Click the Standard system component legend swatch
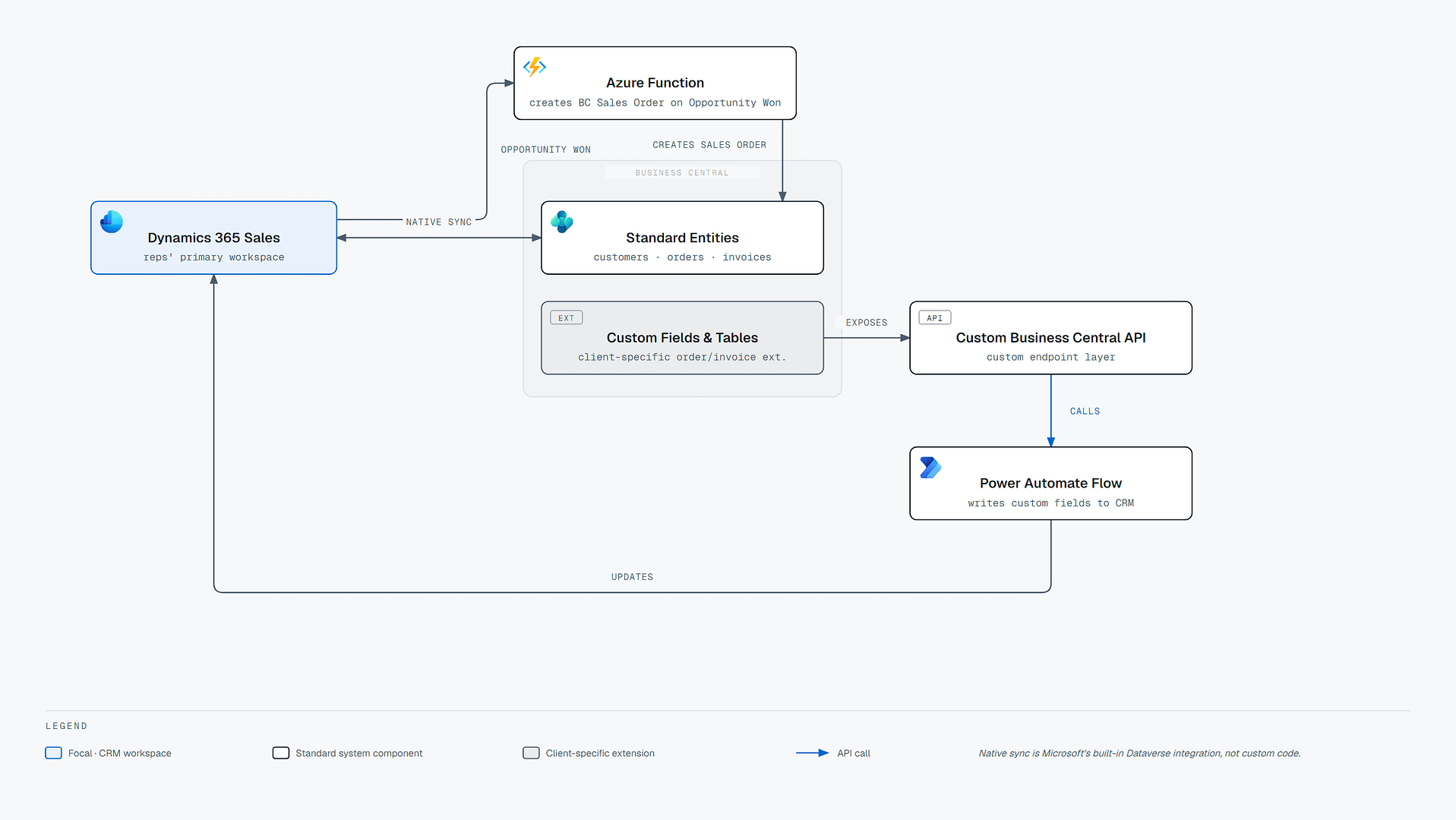The height and width of the screenshot is (820, 1456). tap(281, 753)
